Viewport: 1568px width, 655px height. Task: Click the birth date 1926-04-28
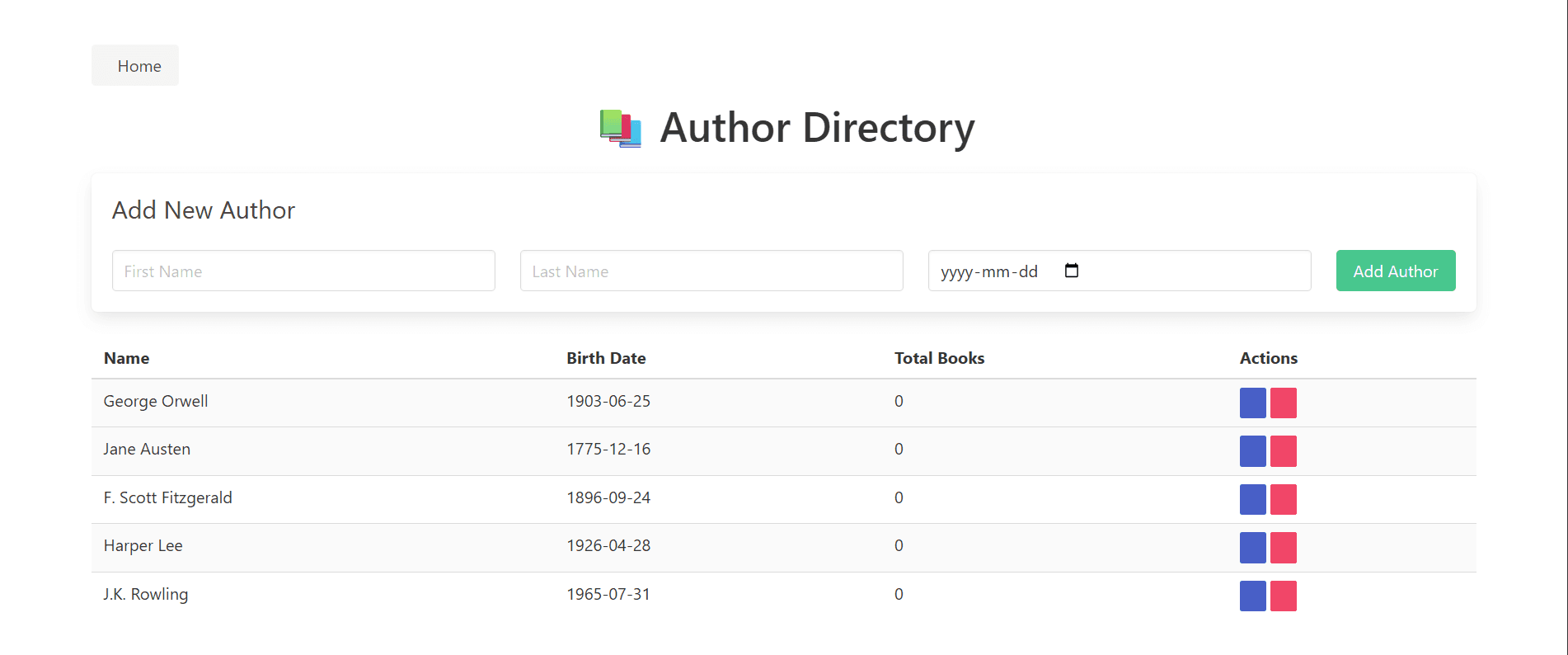click(608, 546)
